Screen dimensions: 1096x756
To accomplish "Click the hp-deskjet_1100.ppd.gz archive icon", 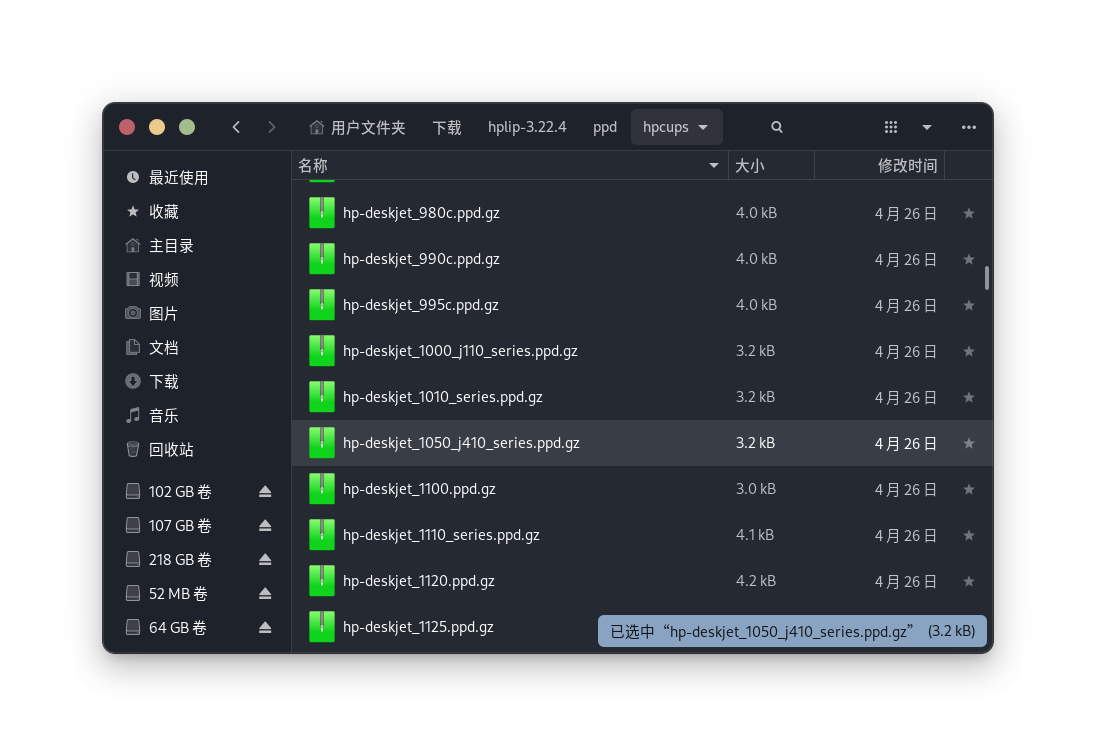I will pos(322,489).
